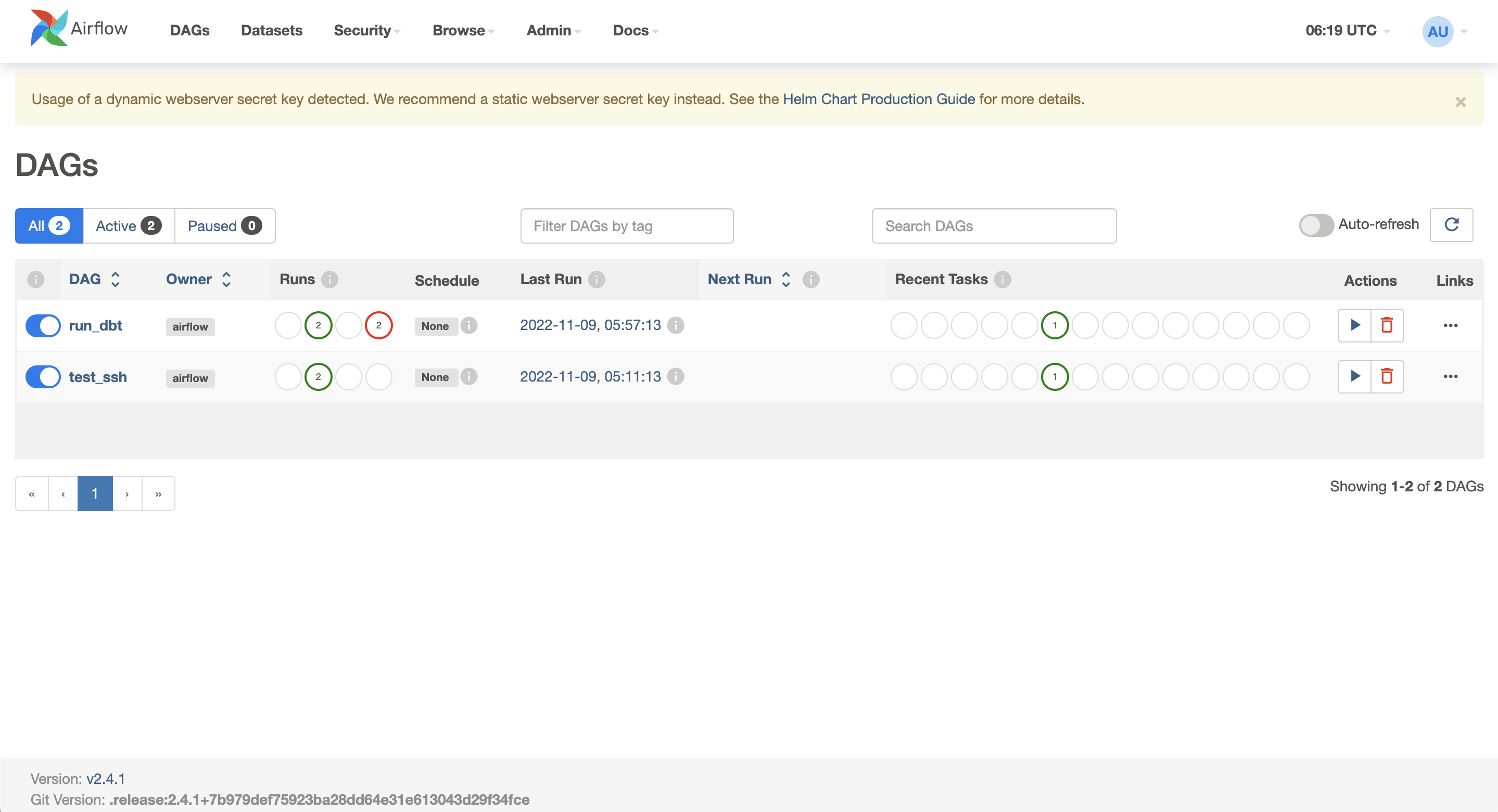Open run_dbt links ellipsis menu
The image size is (1498, 812).
coord(1450,325)
